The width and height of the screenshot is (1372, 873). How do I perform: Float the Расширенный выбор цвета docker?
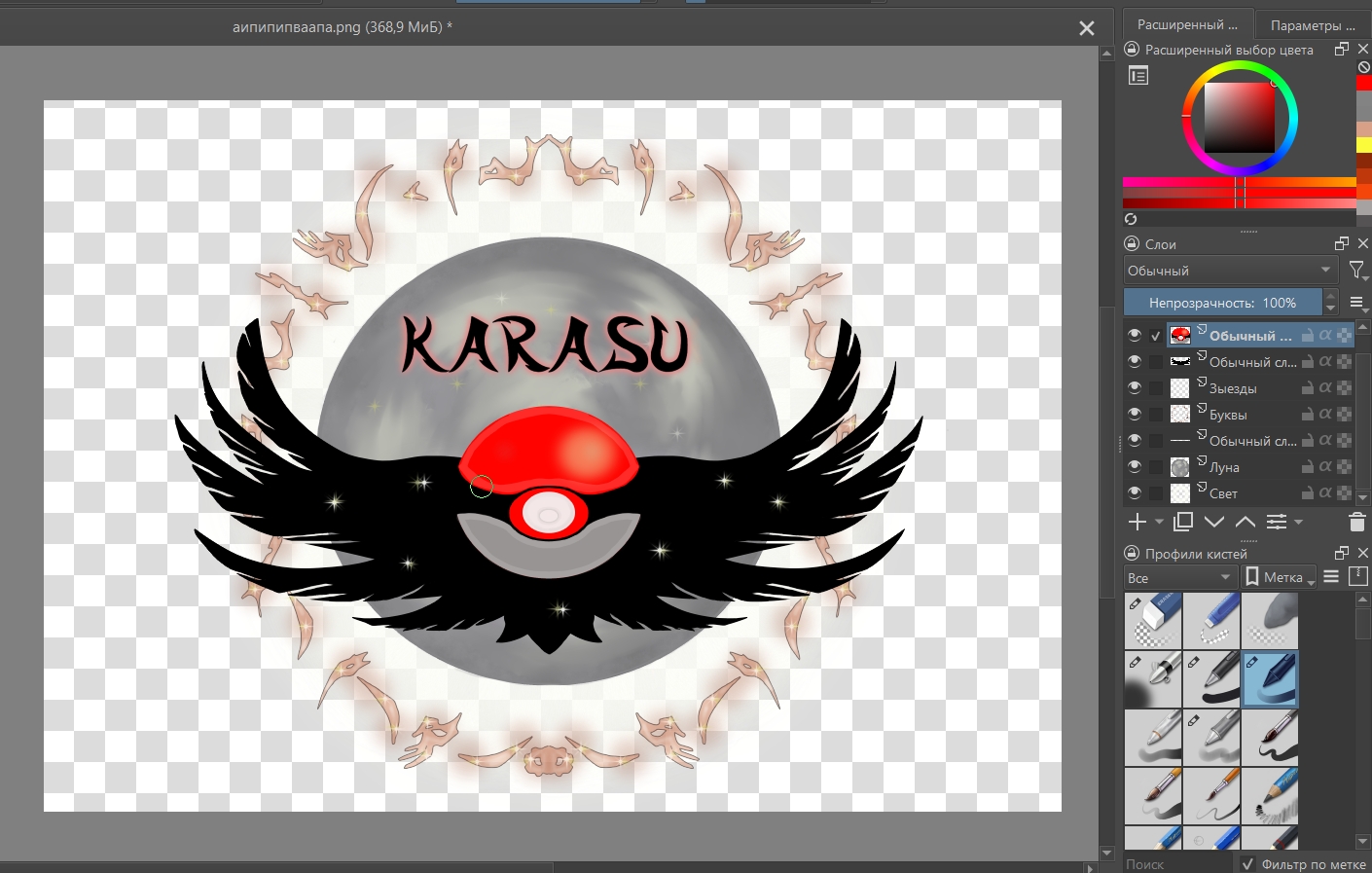[1342, 49]
